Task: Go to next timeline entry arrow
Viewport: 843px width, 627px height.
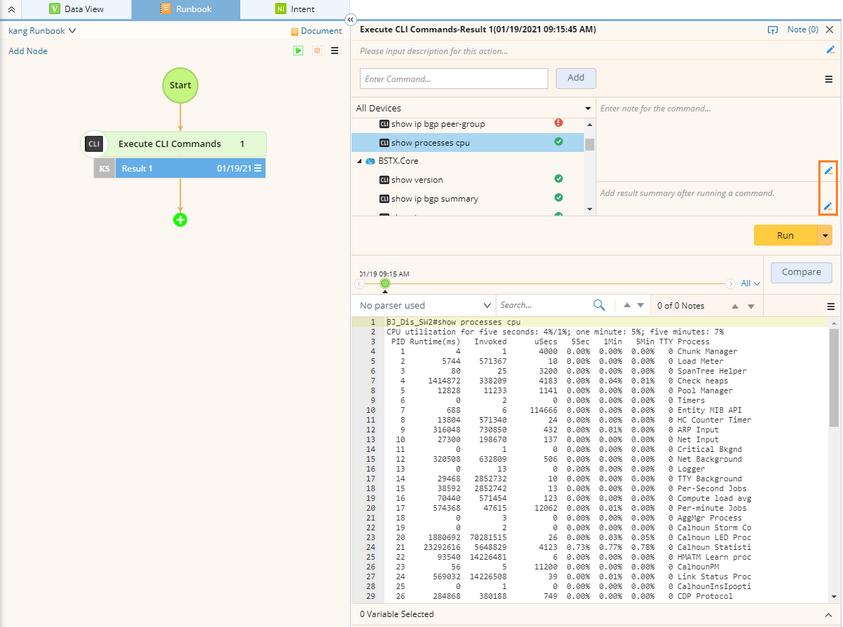Action: (730, 283)
